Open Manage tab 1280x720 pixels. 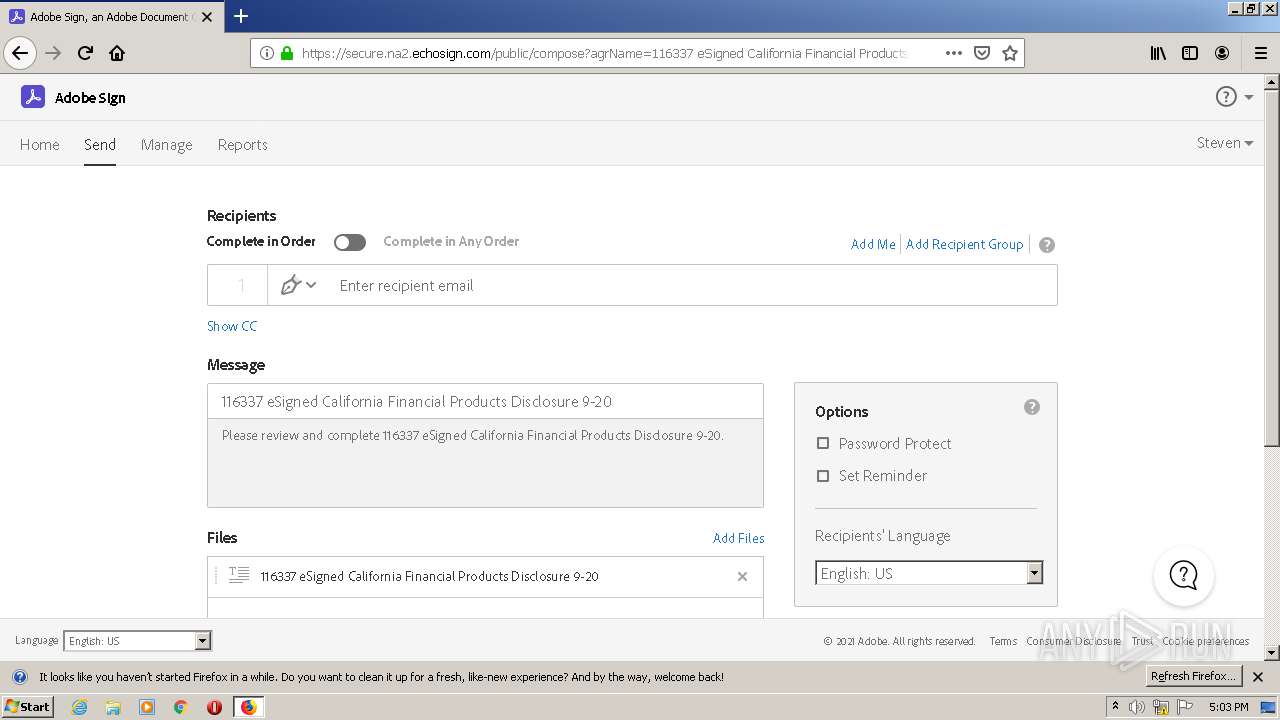pos(166,144)
